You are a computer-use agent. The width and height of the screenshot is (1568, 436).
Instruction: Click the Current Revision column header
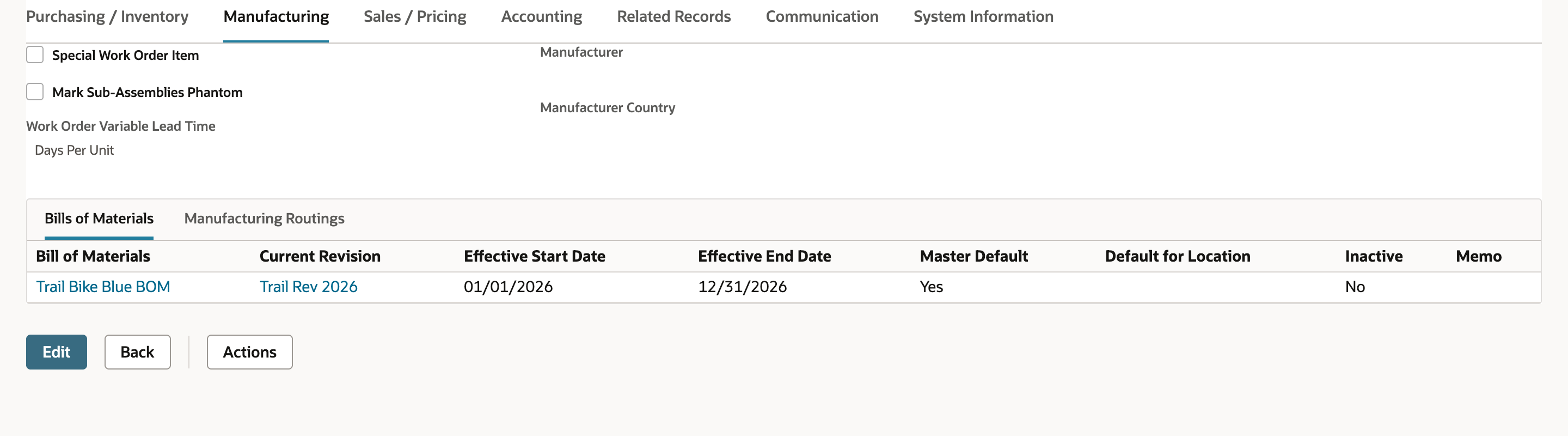(320, 256)
